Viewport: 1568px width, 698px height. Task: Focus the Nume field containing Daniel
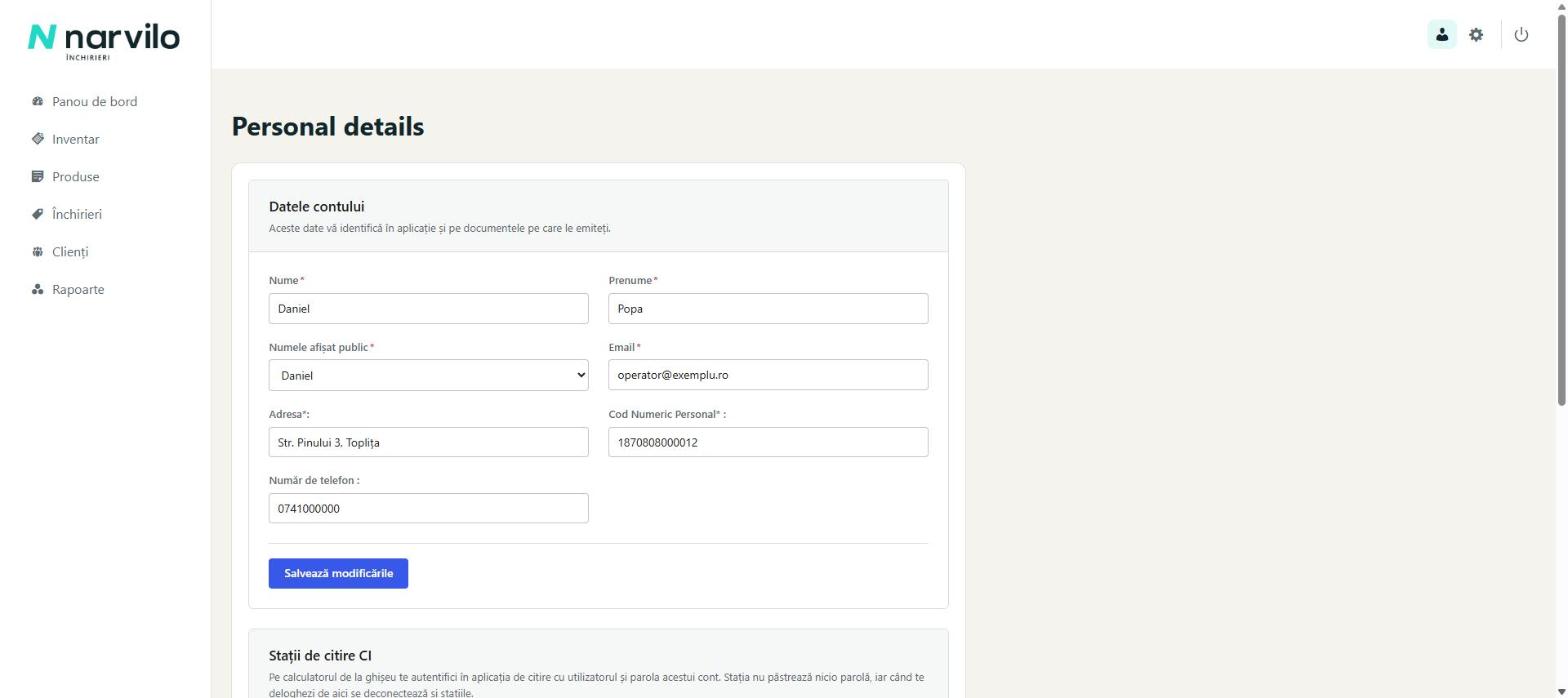(428, 308)
